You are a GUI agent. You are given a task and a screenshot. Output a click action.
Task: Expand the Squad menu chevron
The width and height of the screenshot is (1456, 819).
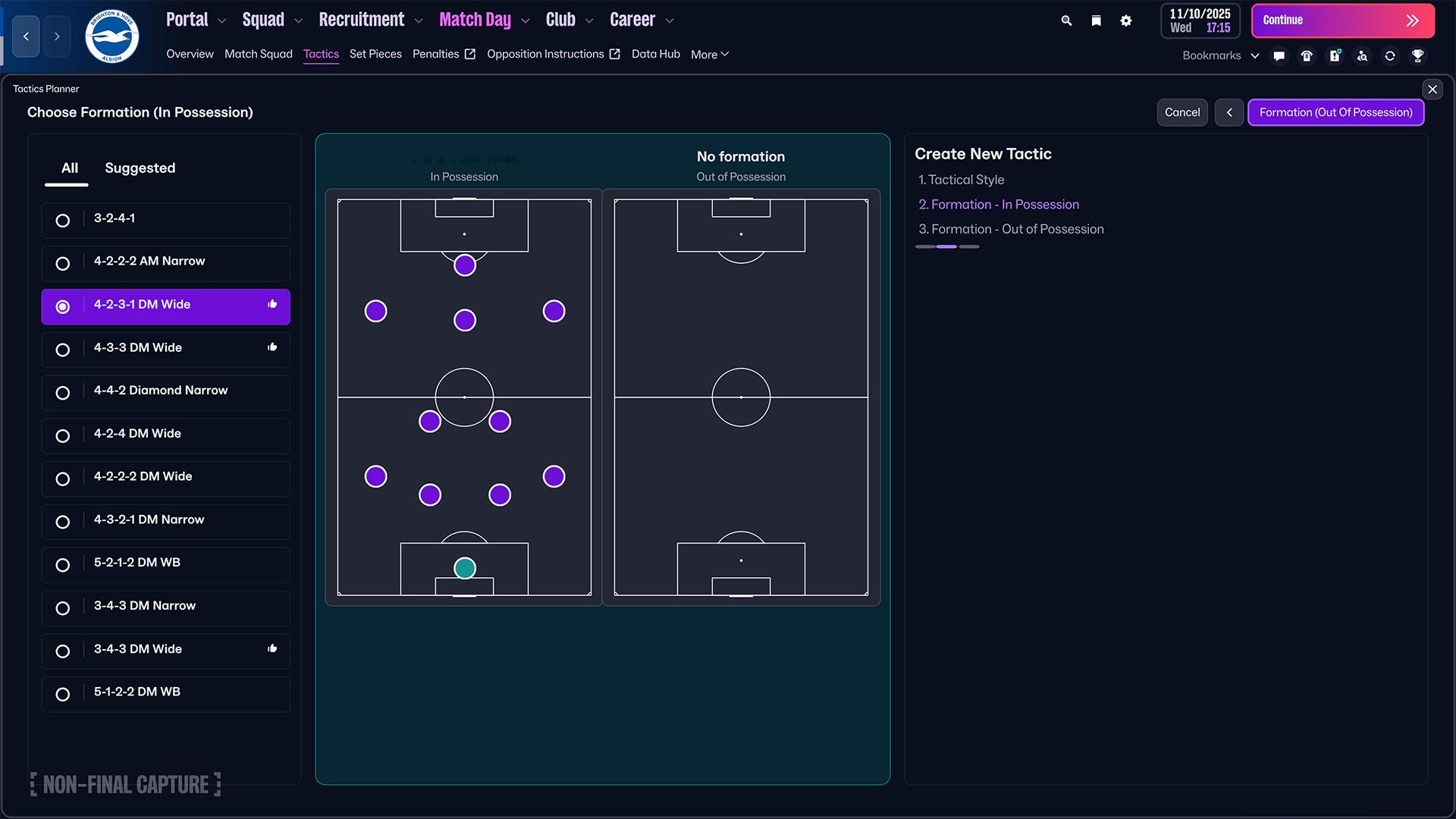[x=299, y=20]
